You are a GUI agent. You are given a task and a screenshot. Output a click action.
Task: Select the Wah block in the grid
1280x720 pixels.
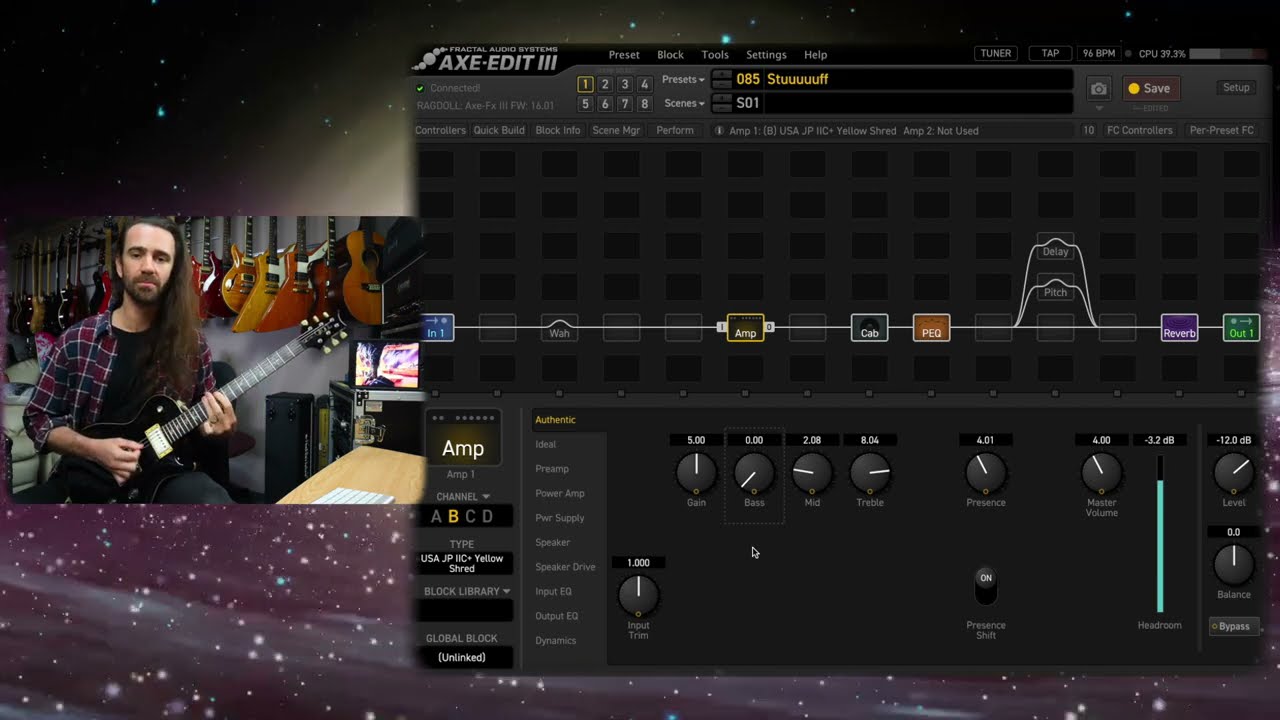coord(559,328)
